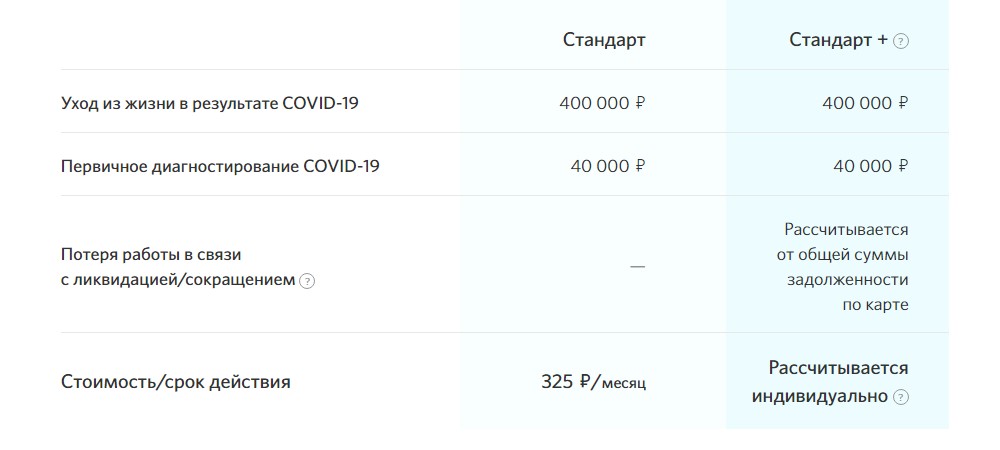Select 40 000 ₽ in the Стандарт column
Screen dimensions: 1000x450
[608, 166]
